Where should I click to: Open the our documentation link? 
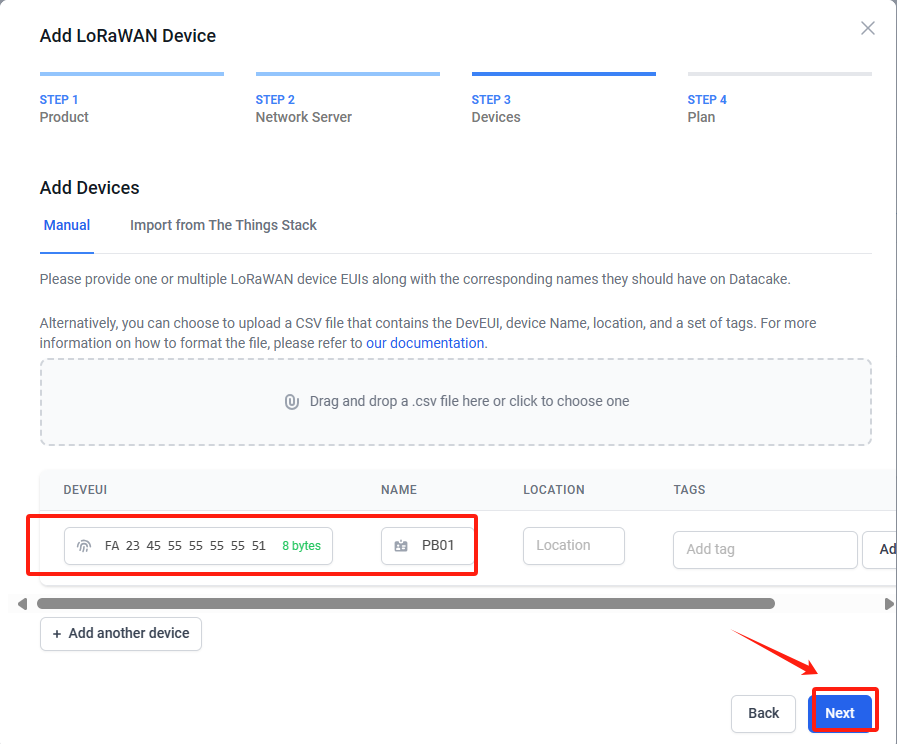[425, 343]
